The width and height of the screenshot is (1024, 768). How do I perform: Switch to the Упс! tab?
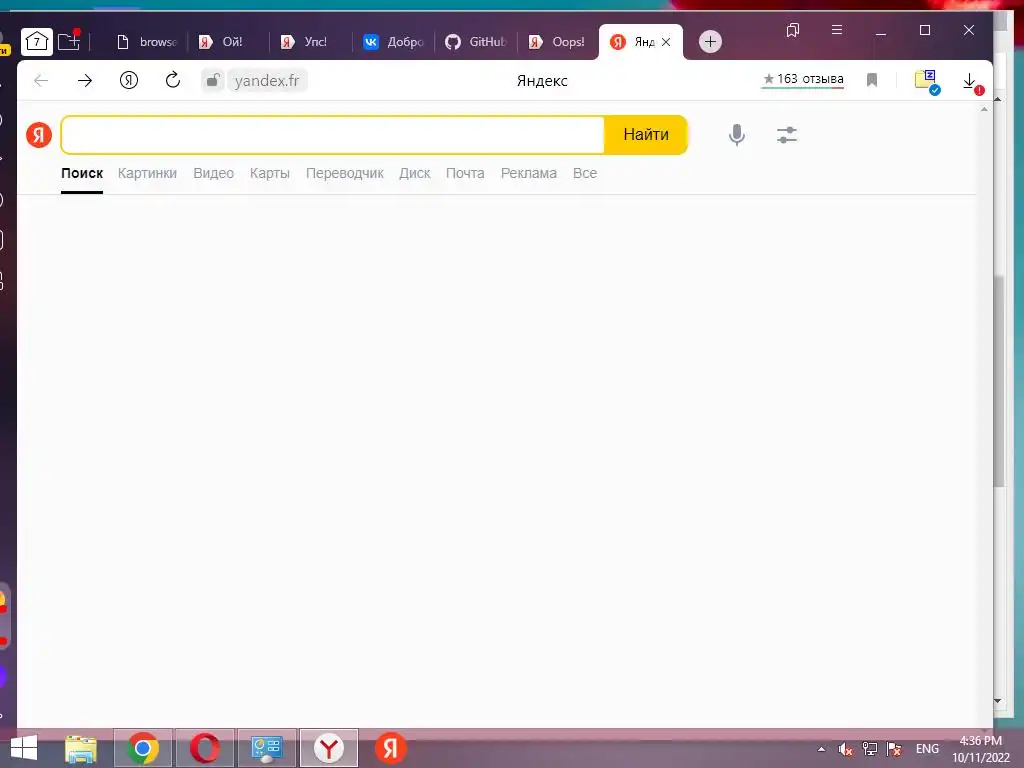tap(311, 42)
